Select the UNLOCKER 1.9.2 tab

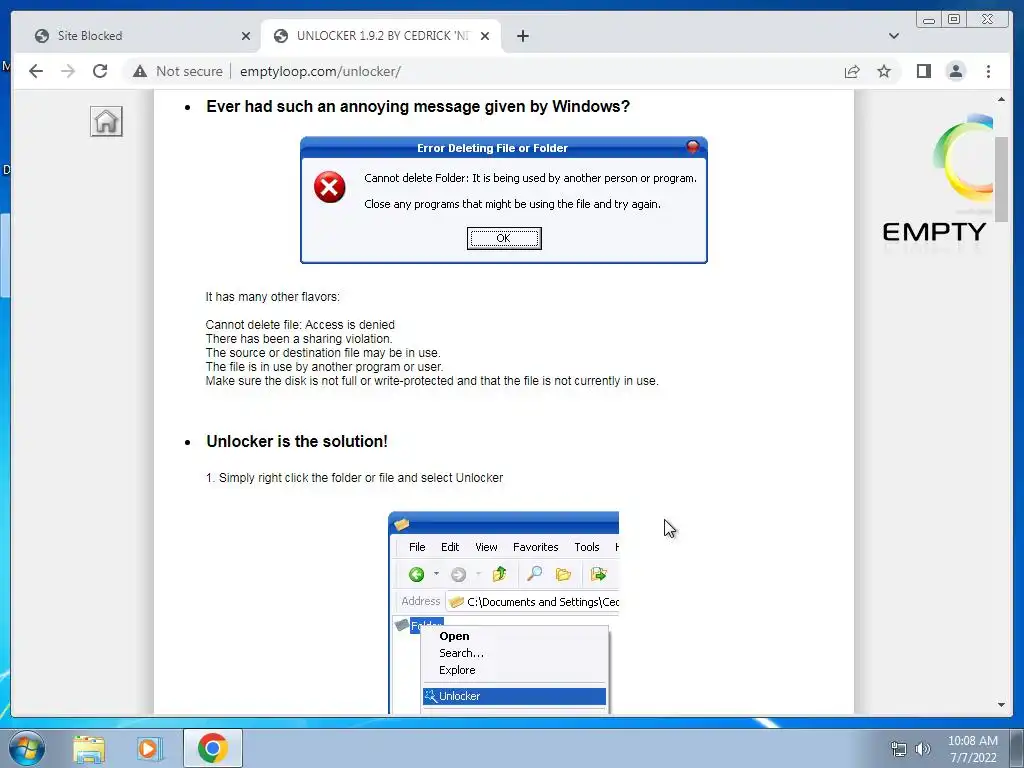[379, 36]
